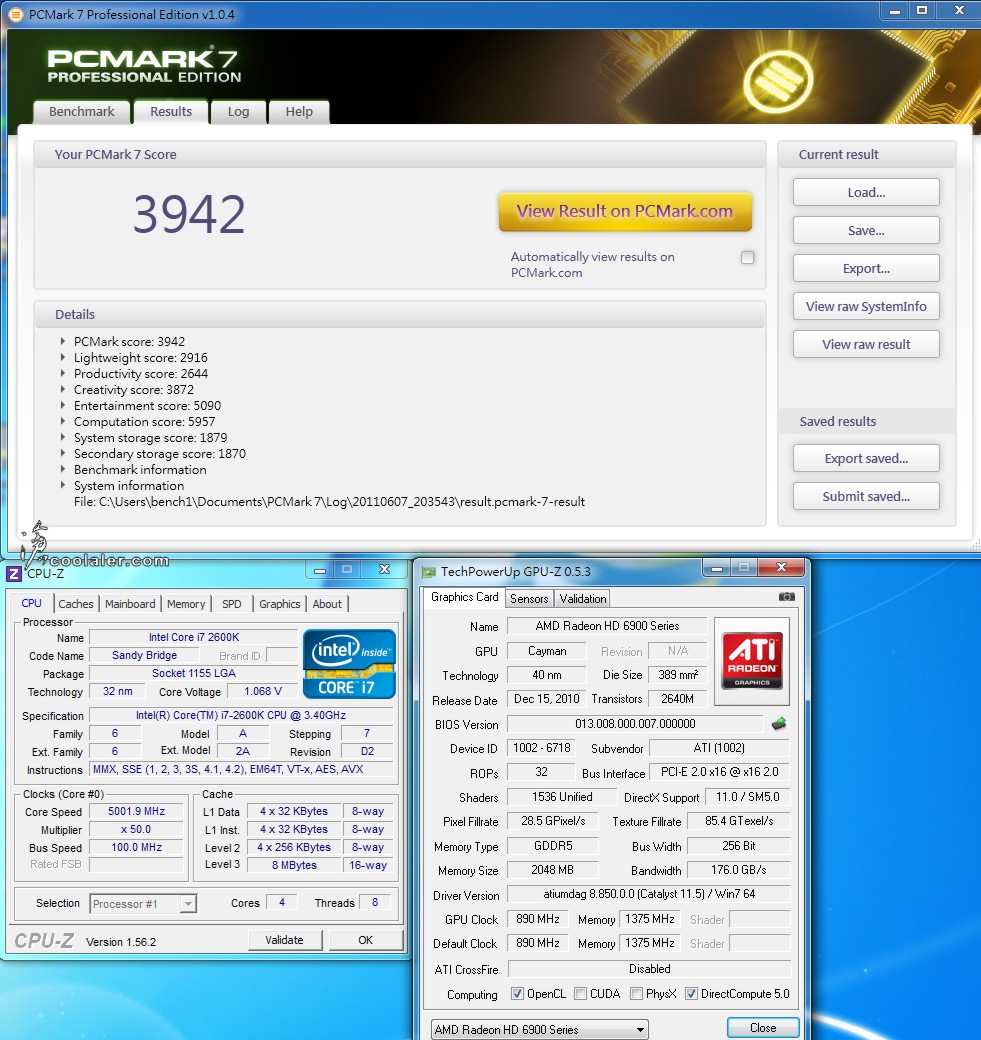Screen dimensions: 981x1040
Task: Click the Core Speed value 5001.9 MHz
Action: [136, 811]
